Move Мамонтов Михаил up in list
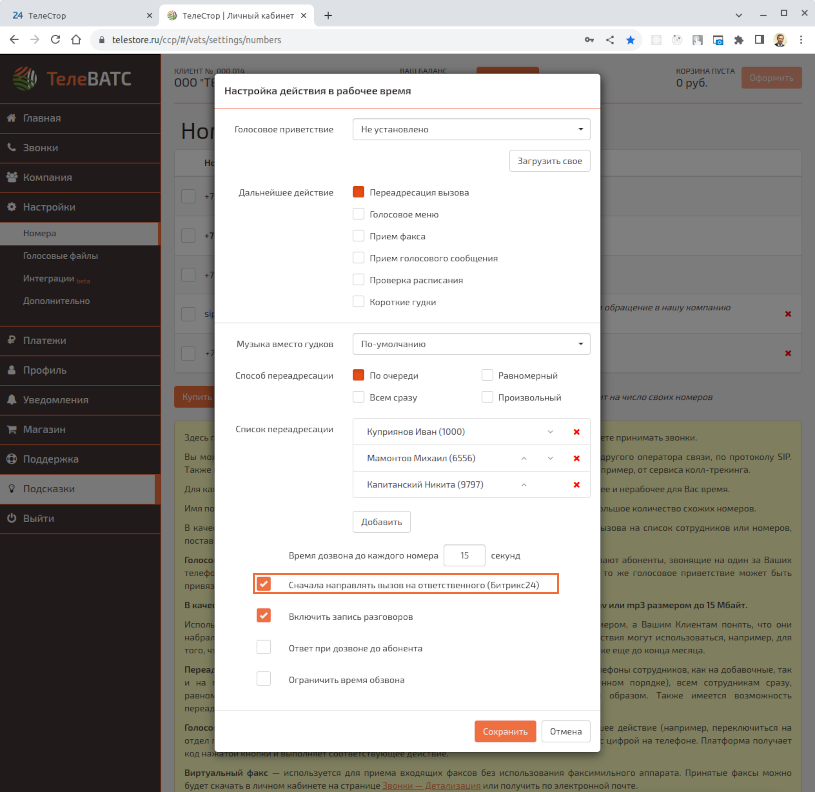The height and width of the screenshot is (792, 815). coord(524,458)
